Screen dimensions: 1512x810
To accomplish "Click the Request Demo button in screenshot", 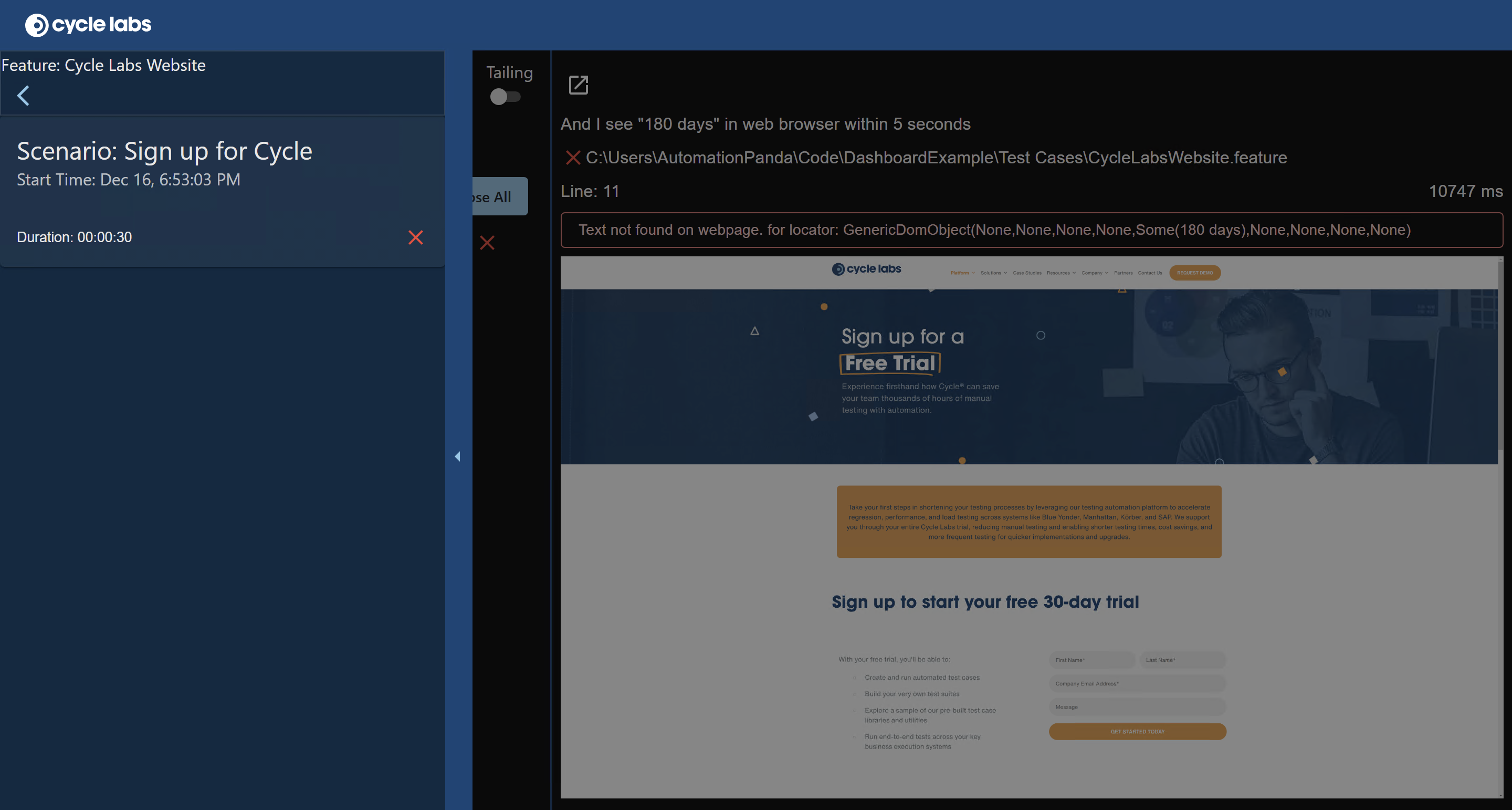I will (1194, 273).
